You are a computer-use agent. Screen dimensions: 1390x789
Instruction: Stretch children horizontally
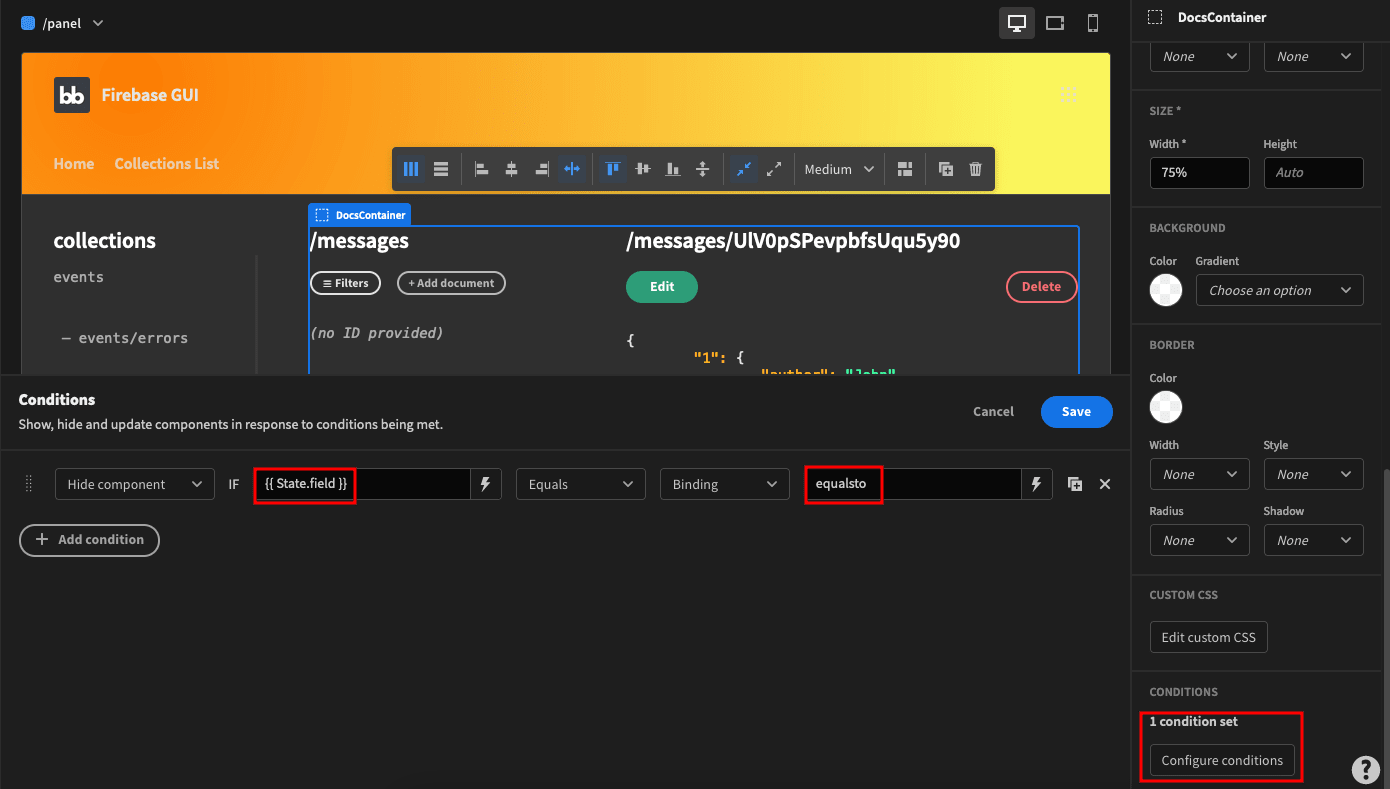click(x=572, y=169)
